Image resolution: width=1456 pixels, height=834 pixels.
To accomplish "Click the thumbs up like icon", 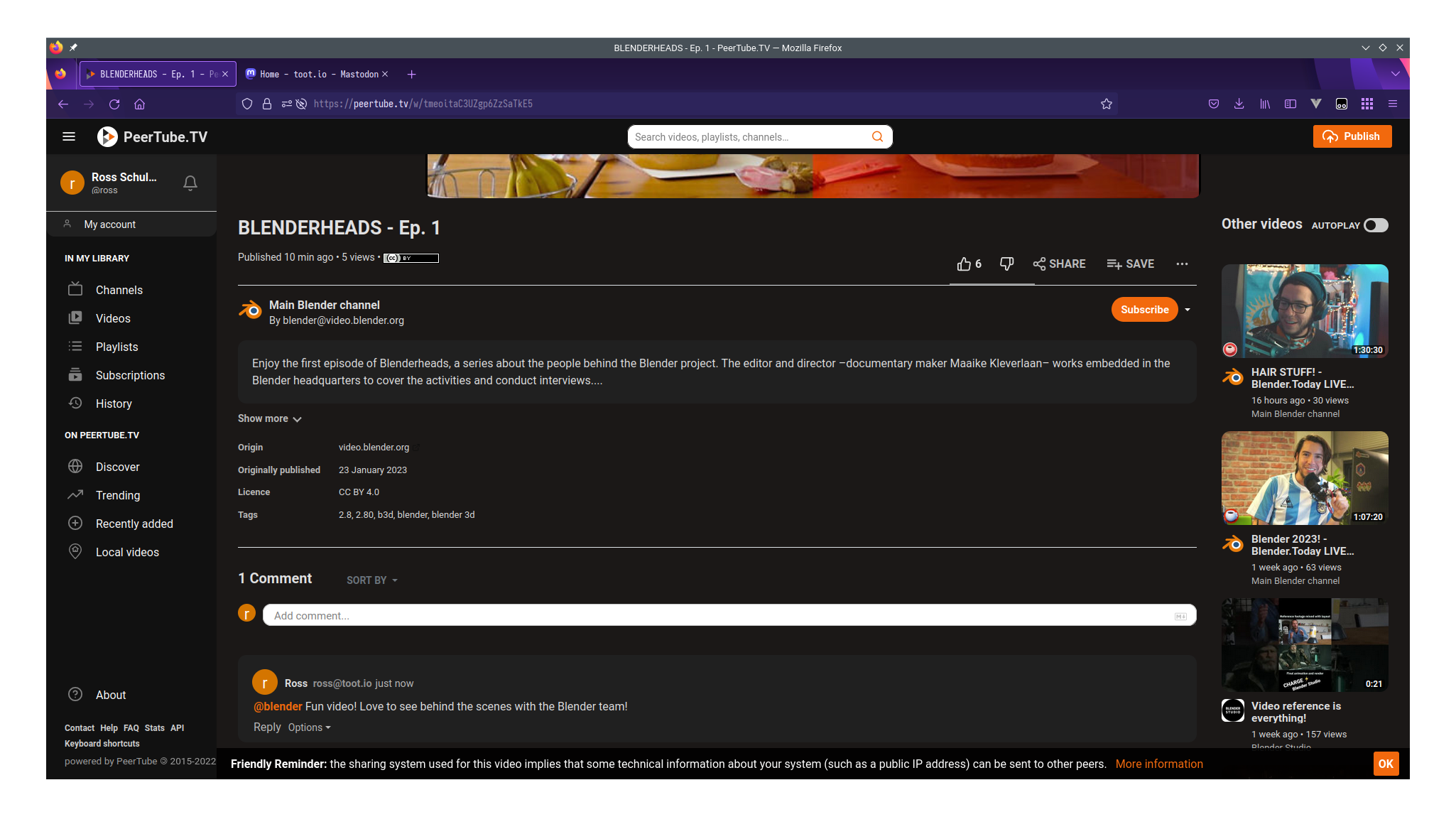I will (x=963, y=264).
